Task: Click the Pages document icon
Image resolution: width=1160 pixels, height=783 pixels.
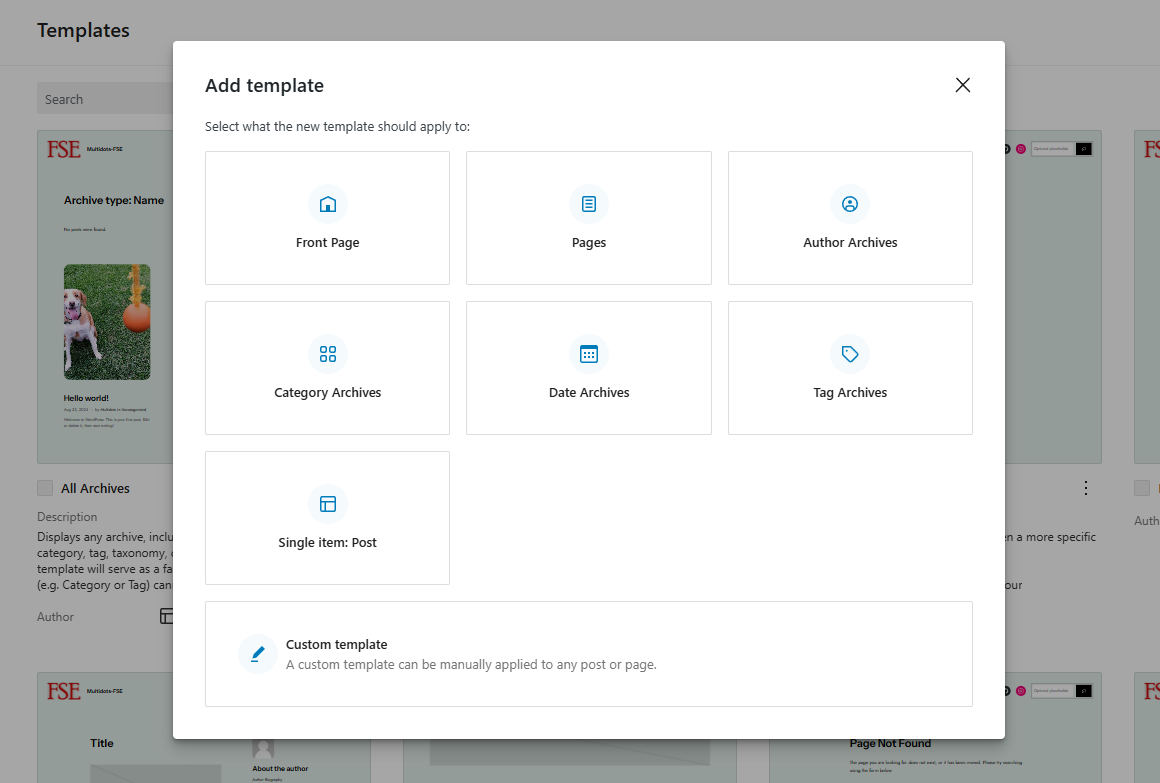Action: [589, 204]
